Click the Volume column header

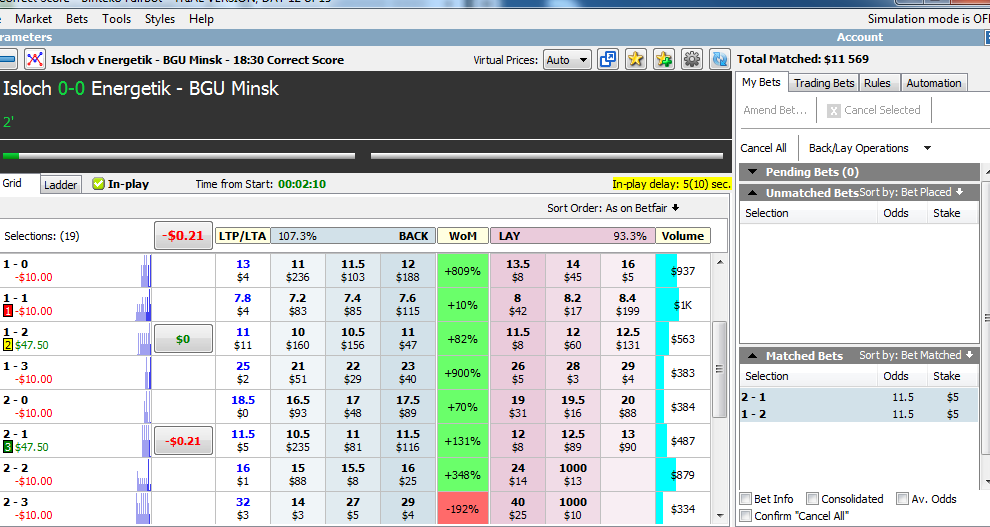pyautogui.click(x=683, y=236)
